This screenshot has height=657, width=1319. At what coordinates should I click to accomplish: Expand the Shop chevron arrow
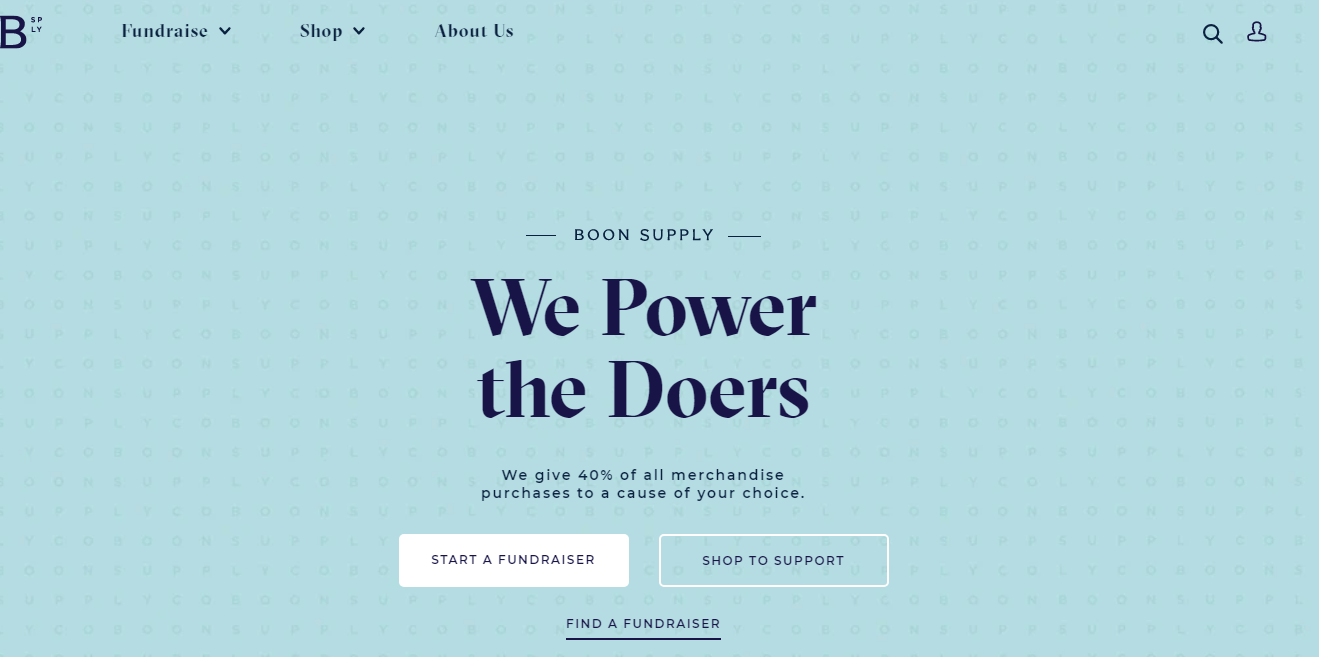(359, 31)
